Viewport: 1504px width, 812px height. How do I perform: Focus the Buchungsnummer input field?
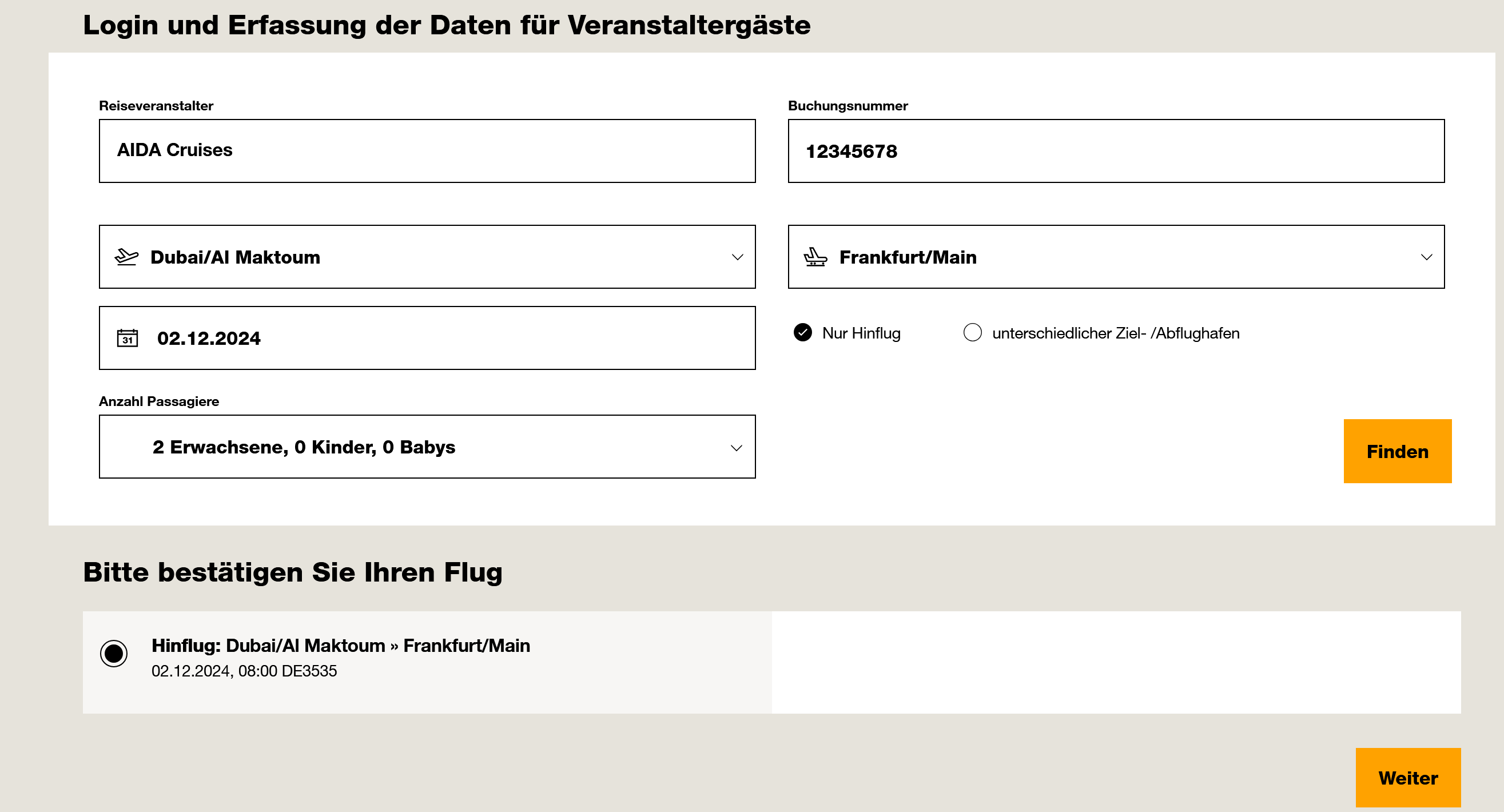click(x=1116, y=150)
